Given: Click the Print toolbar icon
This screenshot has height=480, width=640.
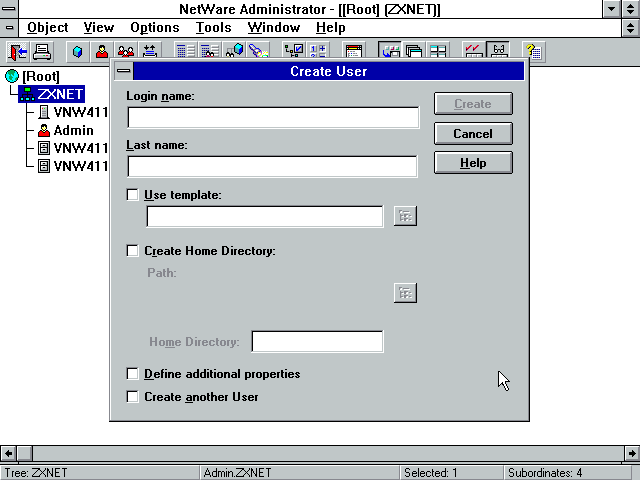Looking at the screenshot, I should [x=42, y=52].
